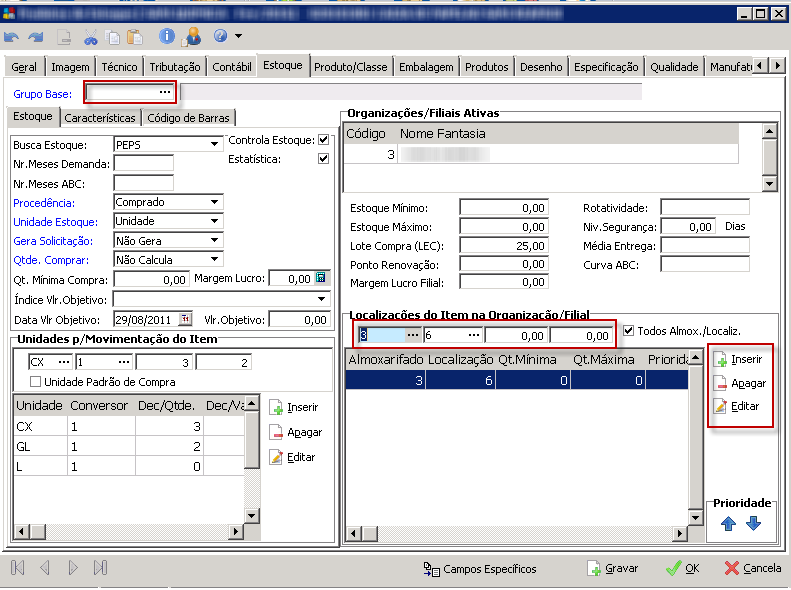The height and width of the screenshot is (590, 791).
Task: Click the Estoque Mínimo input field
Action: [x=504, y=208]
